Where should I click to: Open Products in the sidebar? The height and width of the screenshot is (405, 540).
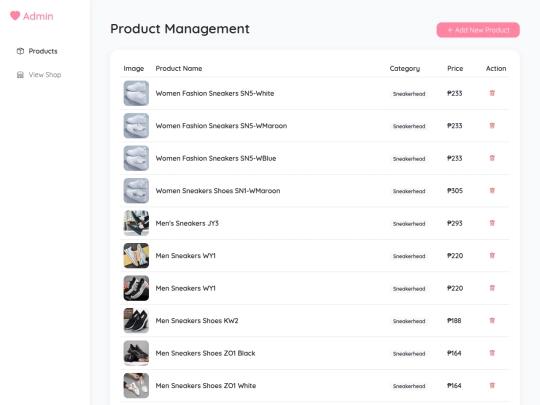tap(37, 51)
